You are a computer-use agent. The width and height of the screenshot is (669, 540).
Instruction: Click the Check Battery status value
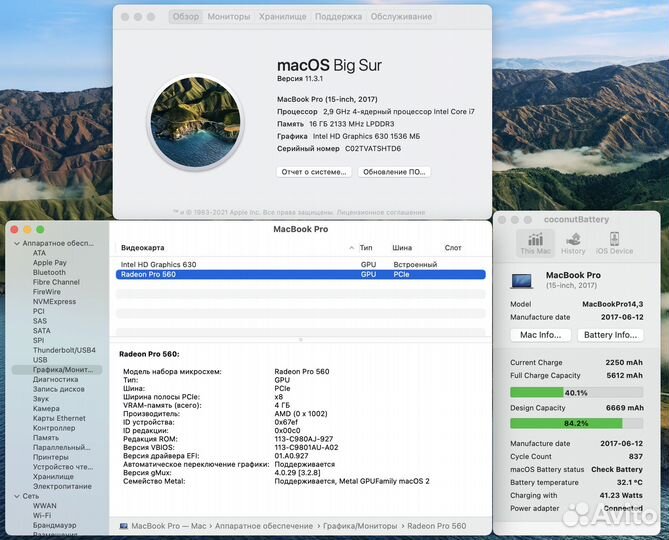pyautogui.click(x=617, y=469)
